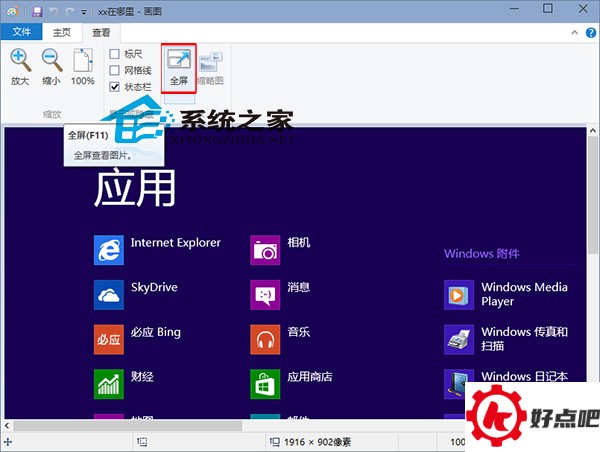Click the 'Windows 日记本' text
The width and height of the screenshot is (600, 452).
tap(524, 376)
